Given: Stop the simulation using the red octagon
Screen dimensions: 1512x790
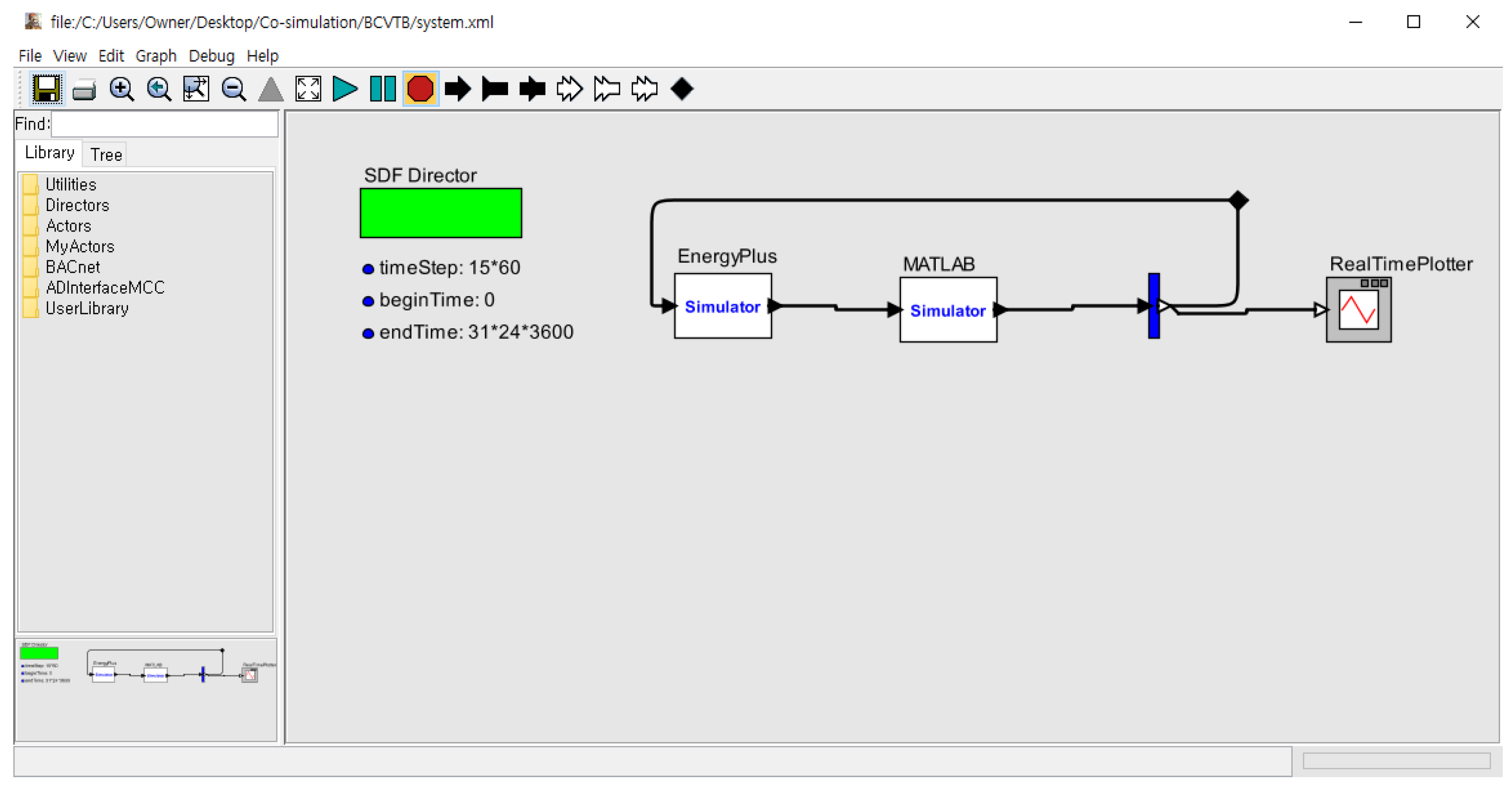Looking at the screenshot, I should point(421,89).
